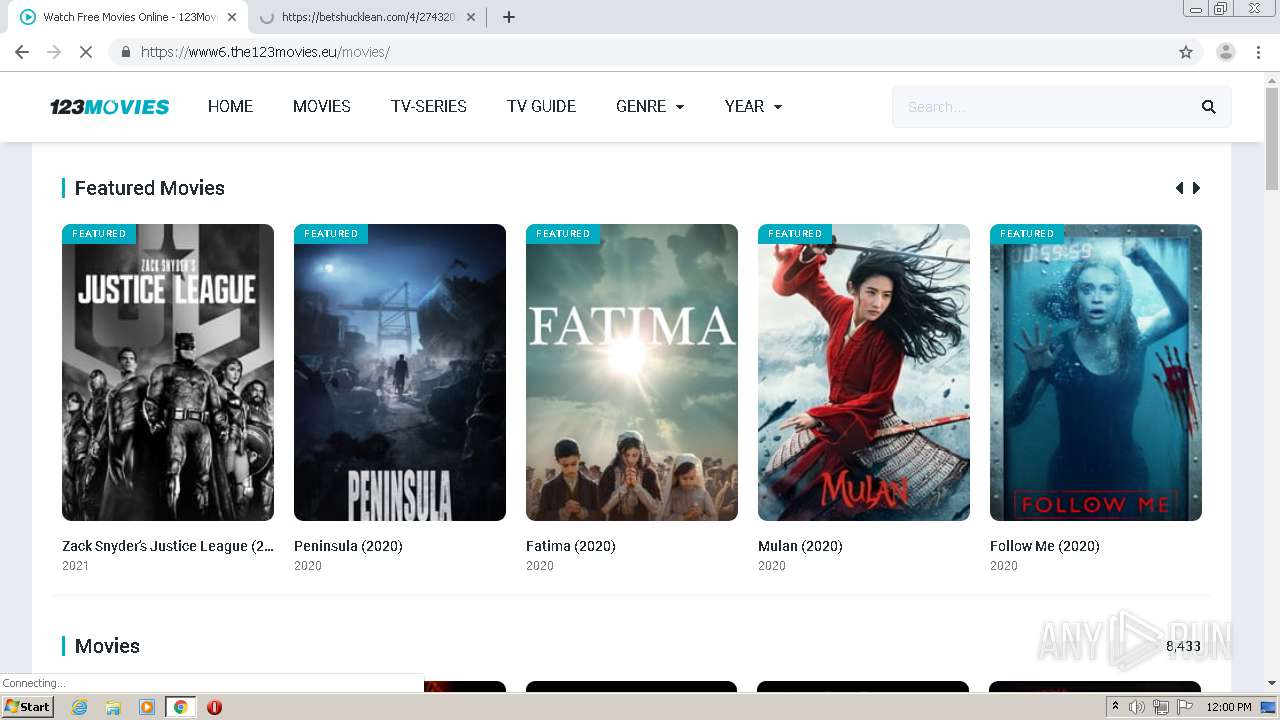Show hidden tray icons arrow
This screenshot has height=720, width=1280.
[x=1115, y=707]
